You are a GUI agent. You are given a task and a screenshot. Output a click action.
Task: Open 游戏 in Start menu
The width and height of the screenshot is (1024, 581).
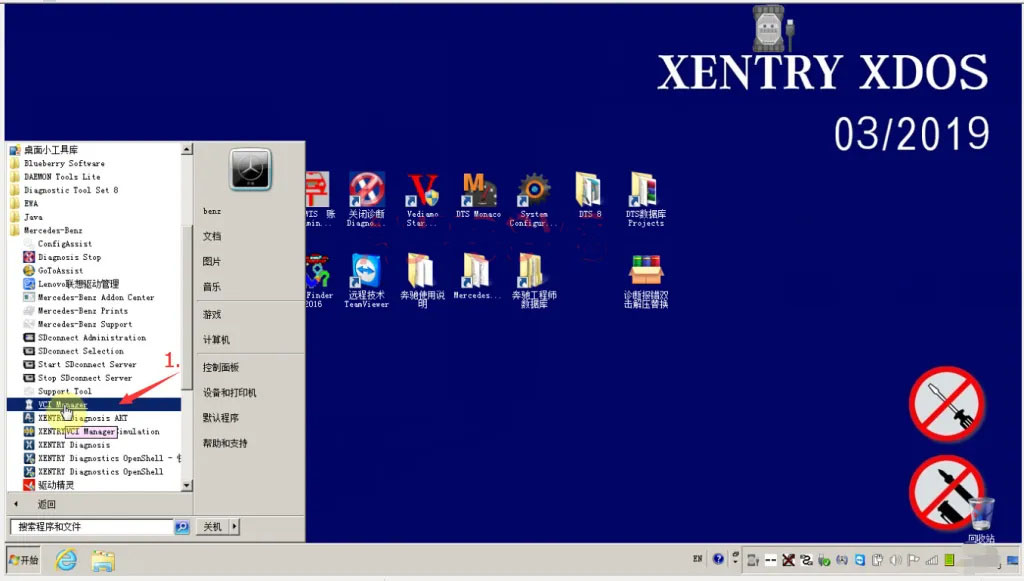212,315
